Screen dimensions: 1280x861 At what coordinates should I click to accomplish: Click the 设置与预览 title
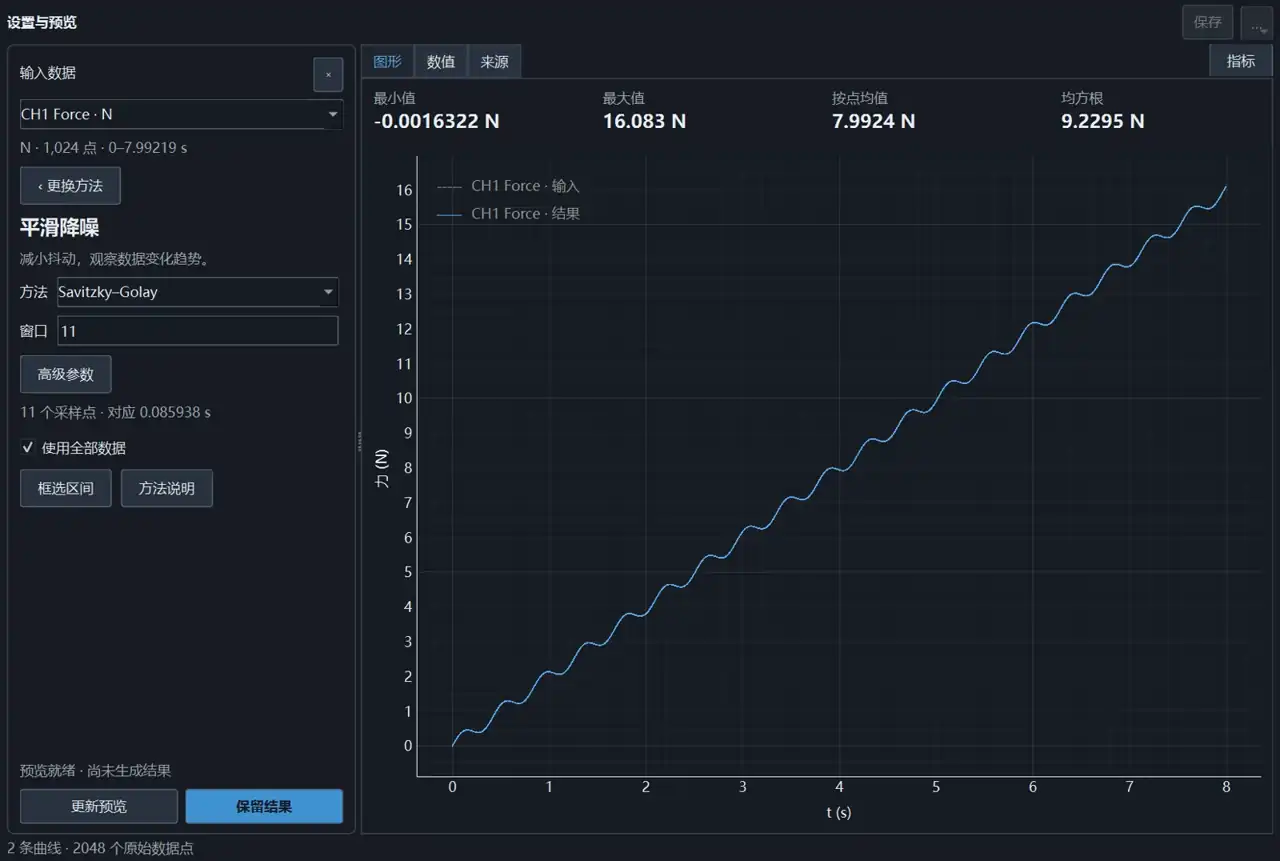pos(42,22)
